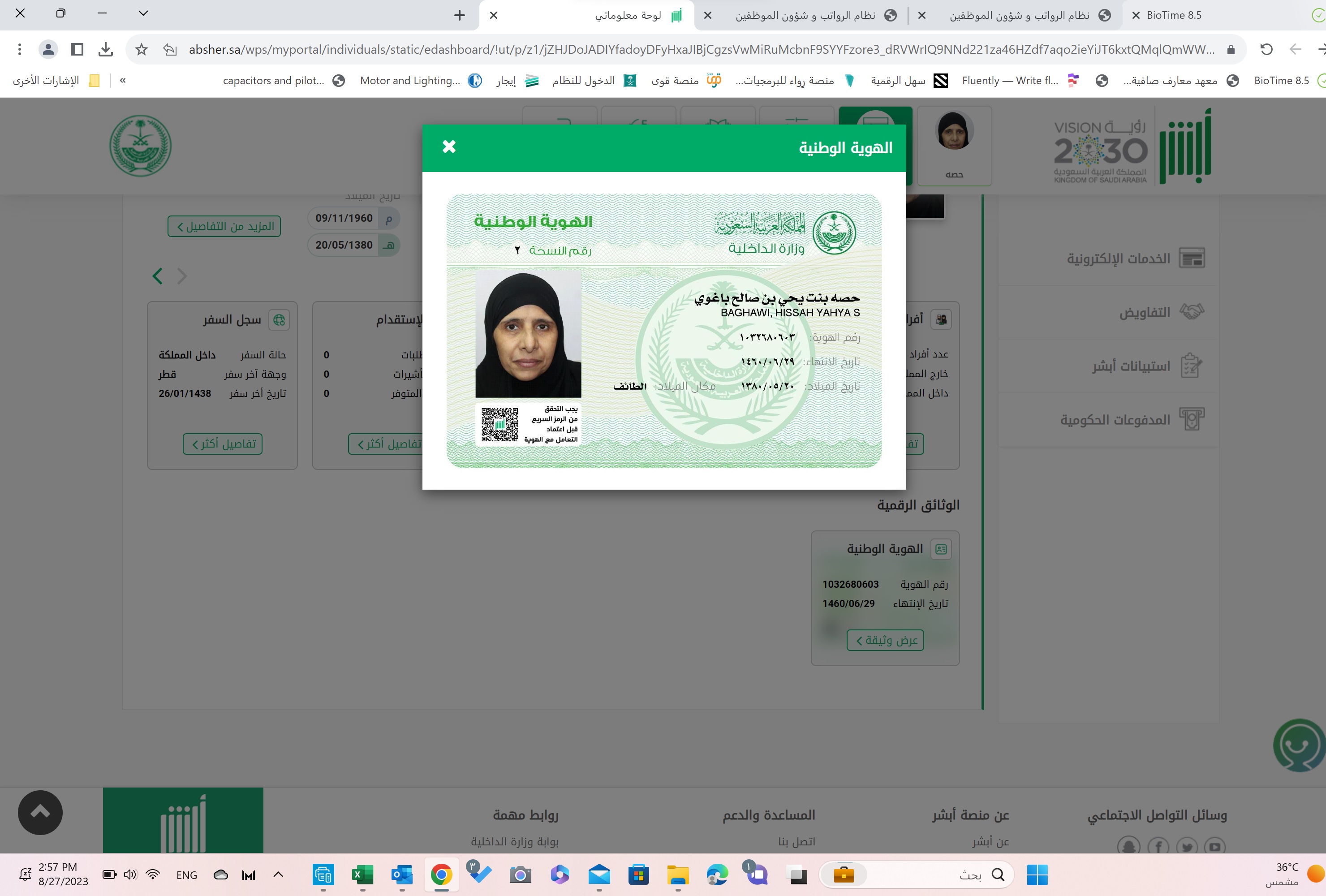Screen dimensions: 1326x896
Task: Click تفاصيل أكثر under سجل السفر
Action: click(x=223, y=444)
